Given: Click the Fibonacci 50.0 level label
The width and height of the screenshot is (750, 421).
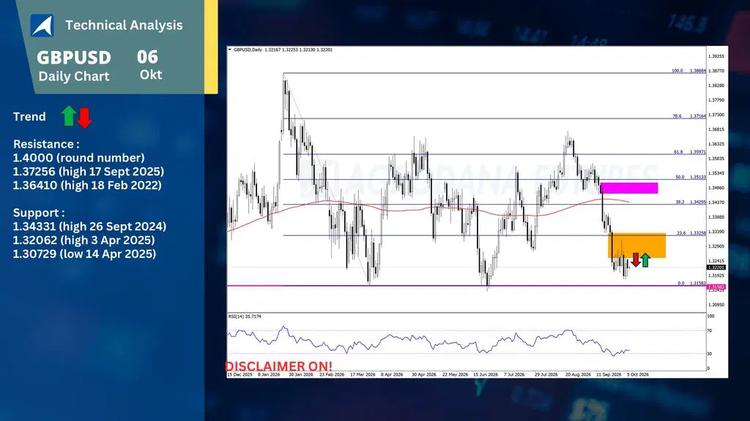Looking at the screenshot, I should (680, 177).
